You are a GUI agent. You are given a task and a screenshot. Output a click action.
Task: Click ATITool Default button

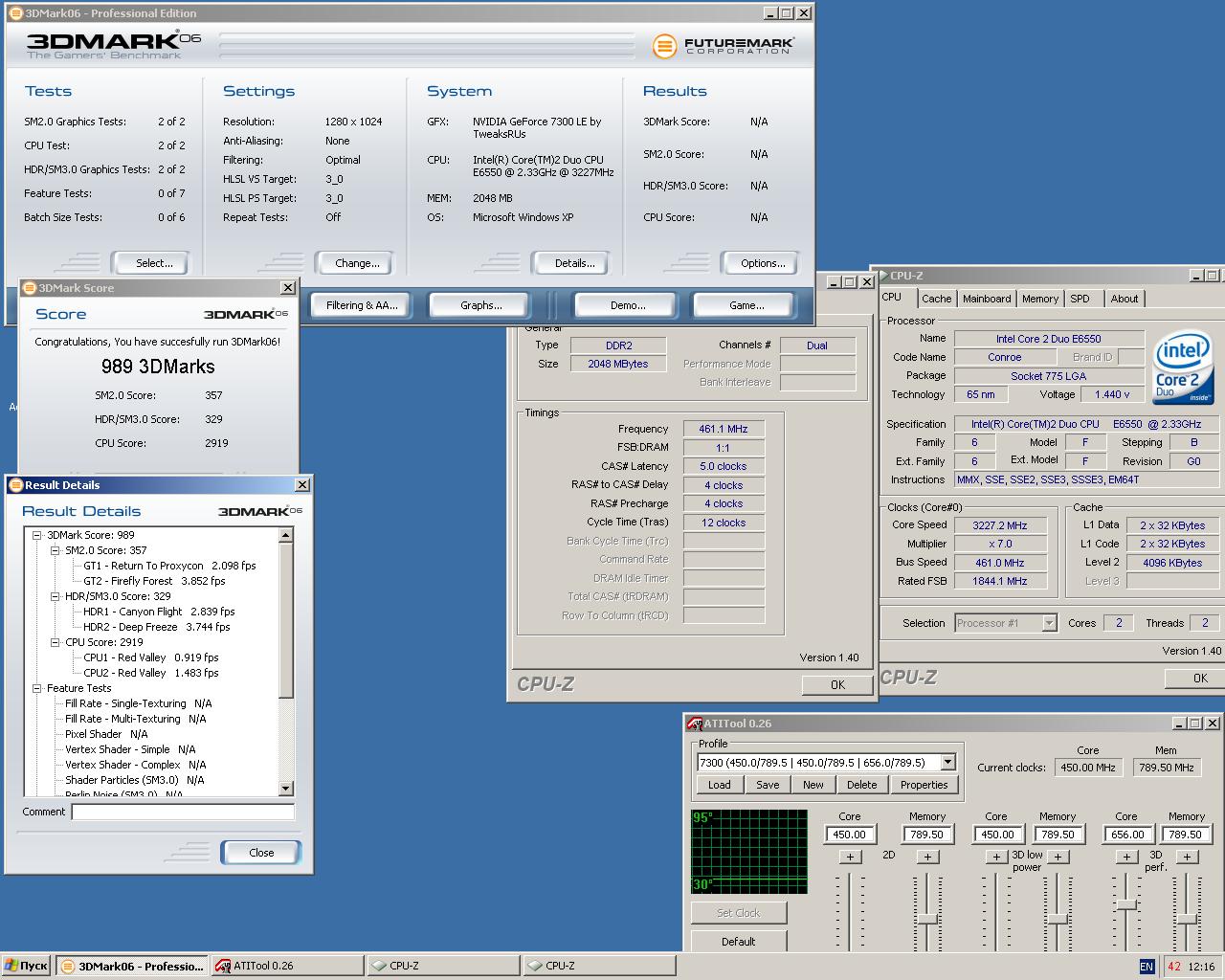click(x=739, y=942)
